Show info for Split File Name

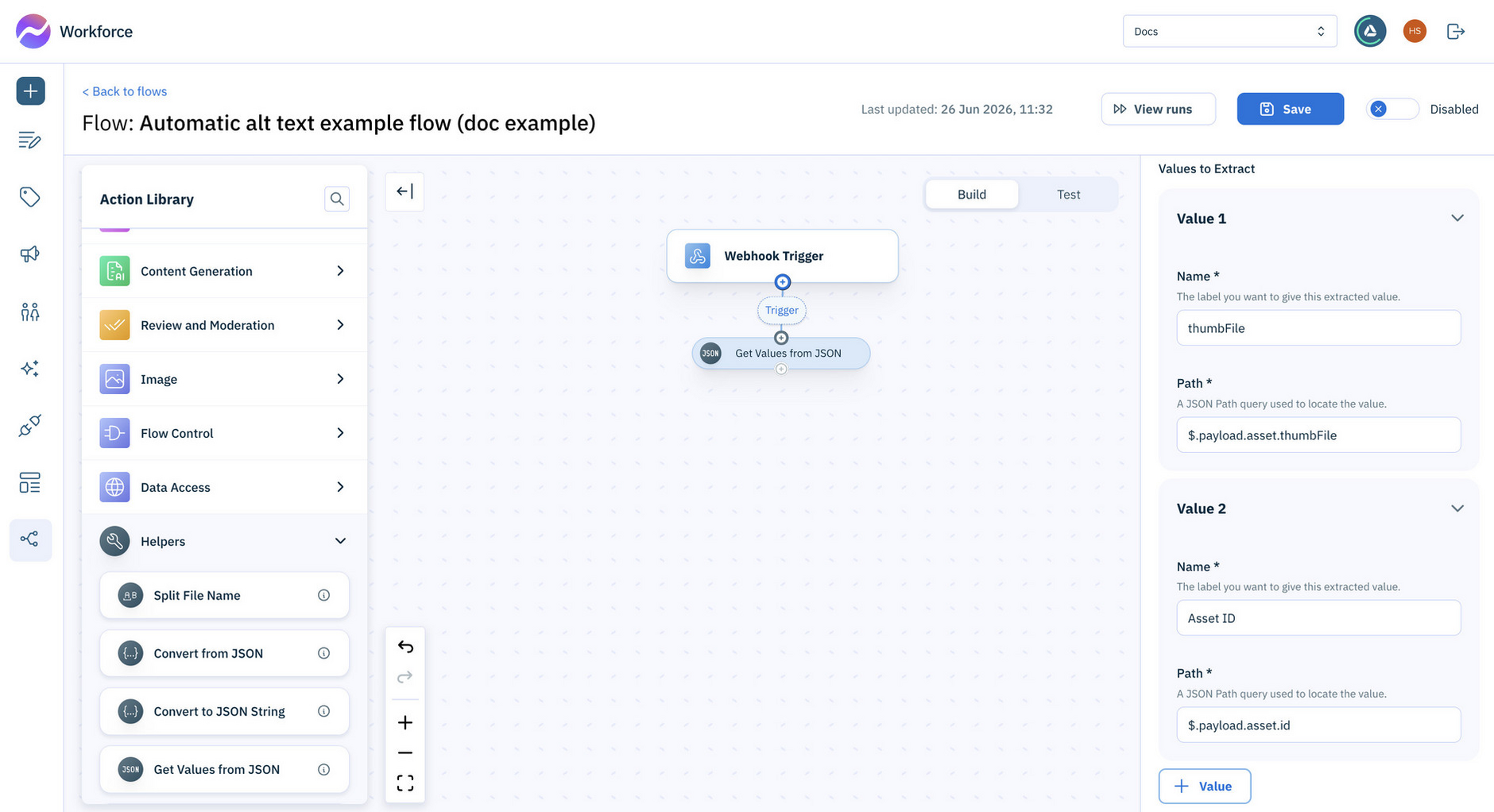tap(324, 595)
